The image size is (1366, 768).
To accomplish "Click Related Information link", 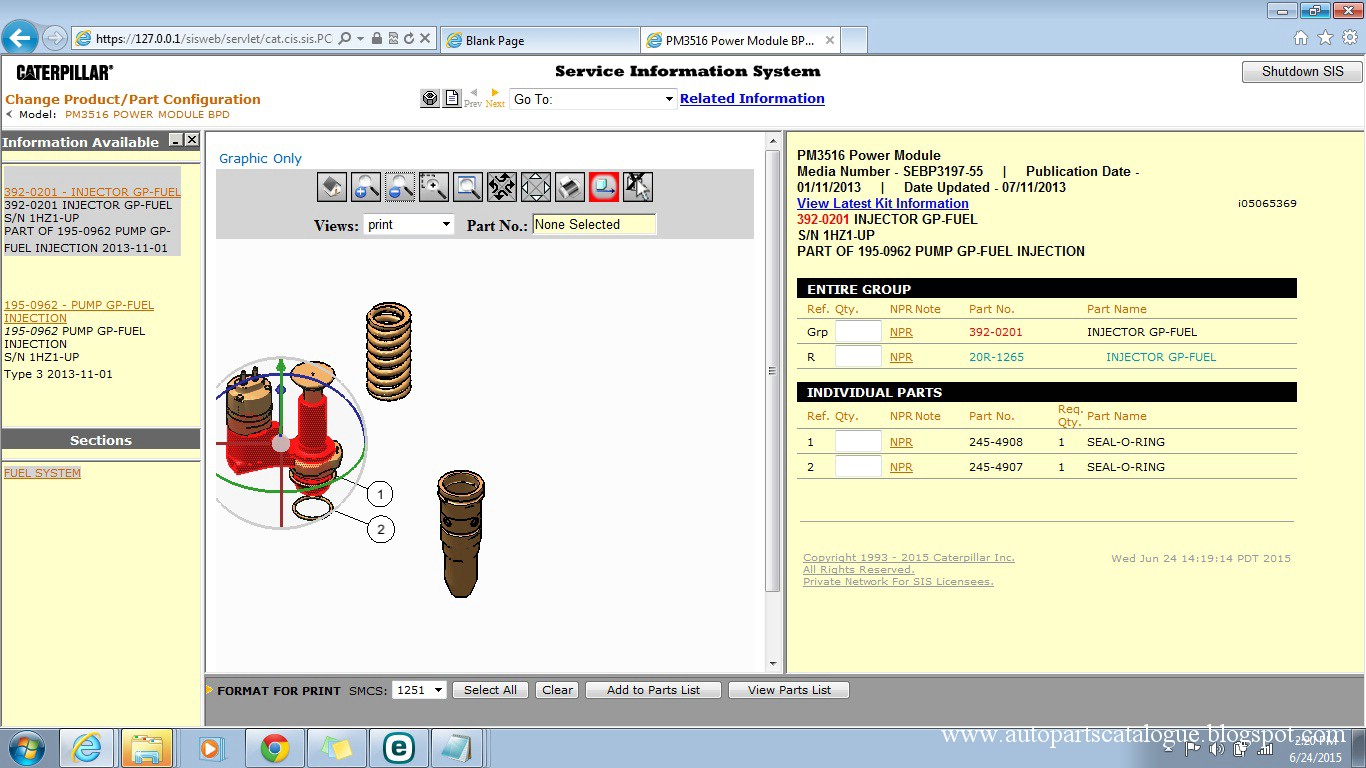I will (x=752, y=98).
